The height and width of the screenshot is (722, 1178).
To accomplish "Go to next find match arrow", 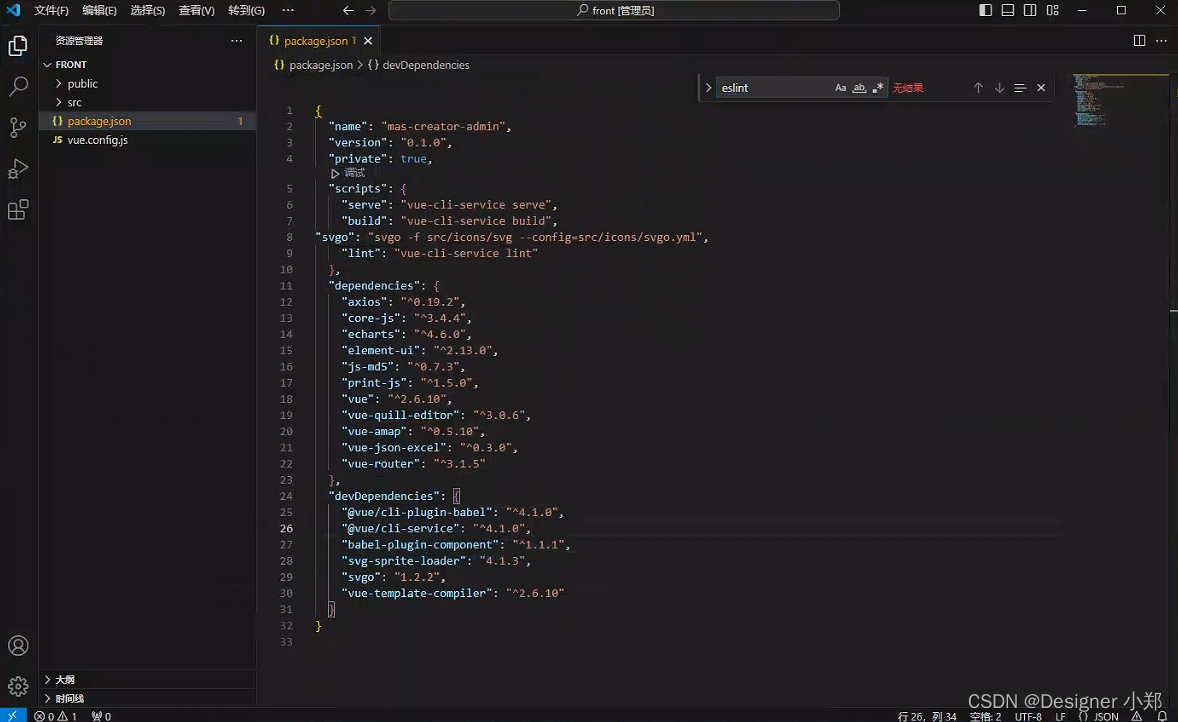I will (999, 88).
